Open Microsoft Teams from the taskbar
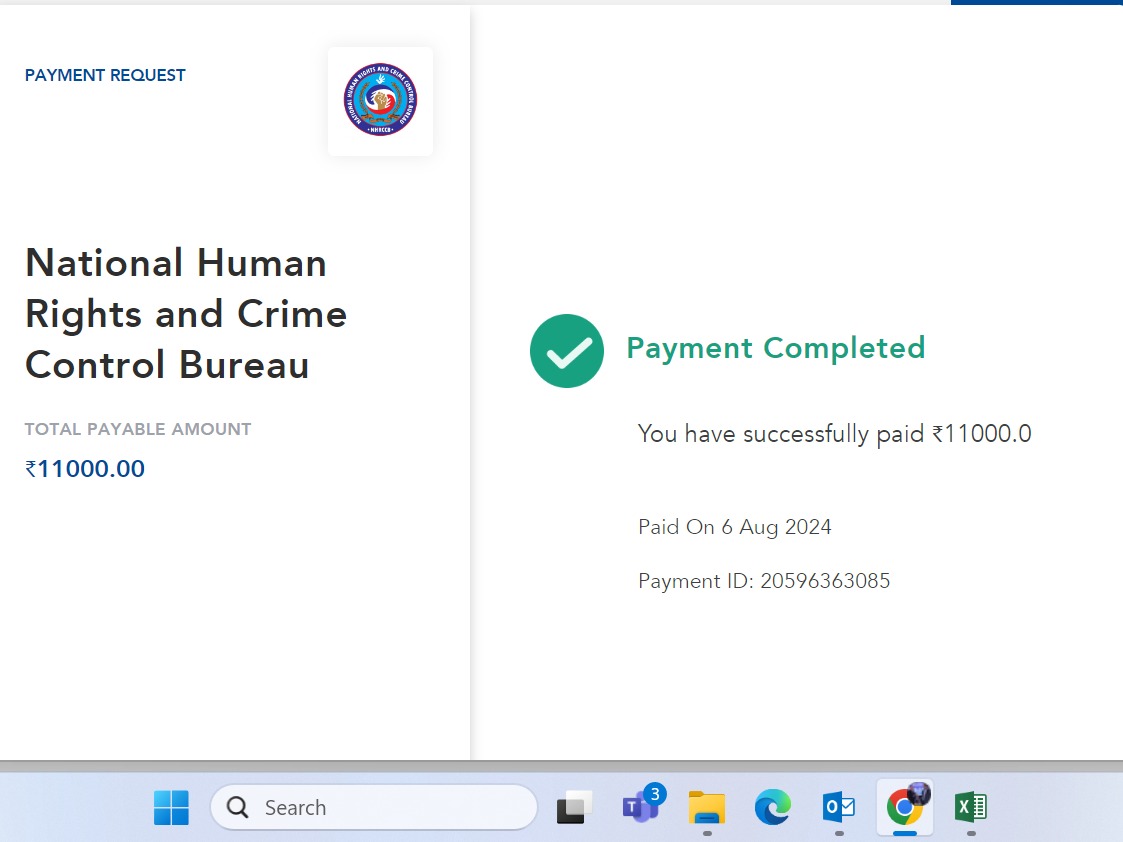1123x842 pixels. (x=640, y=806)
